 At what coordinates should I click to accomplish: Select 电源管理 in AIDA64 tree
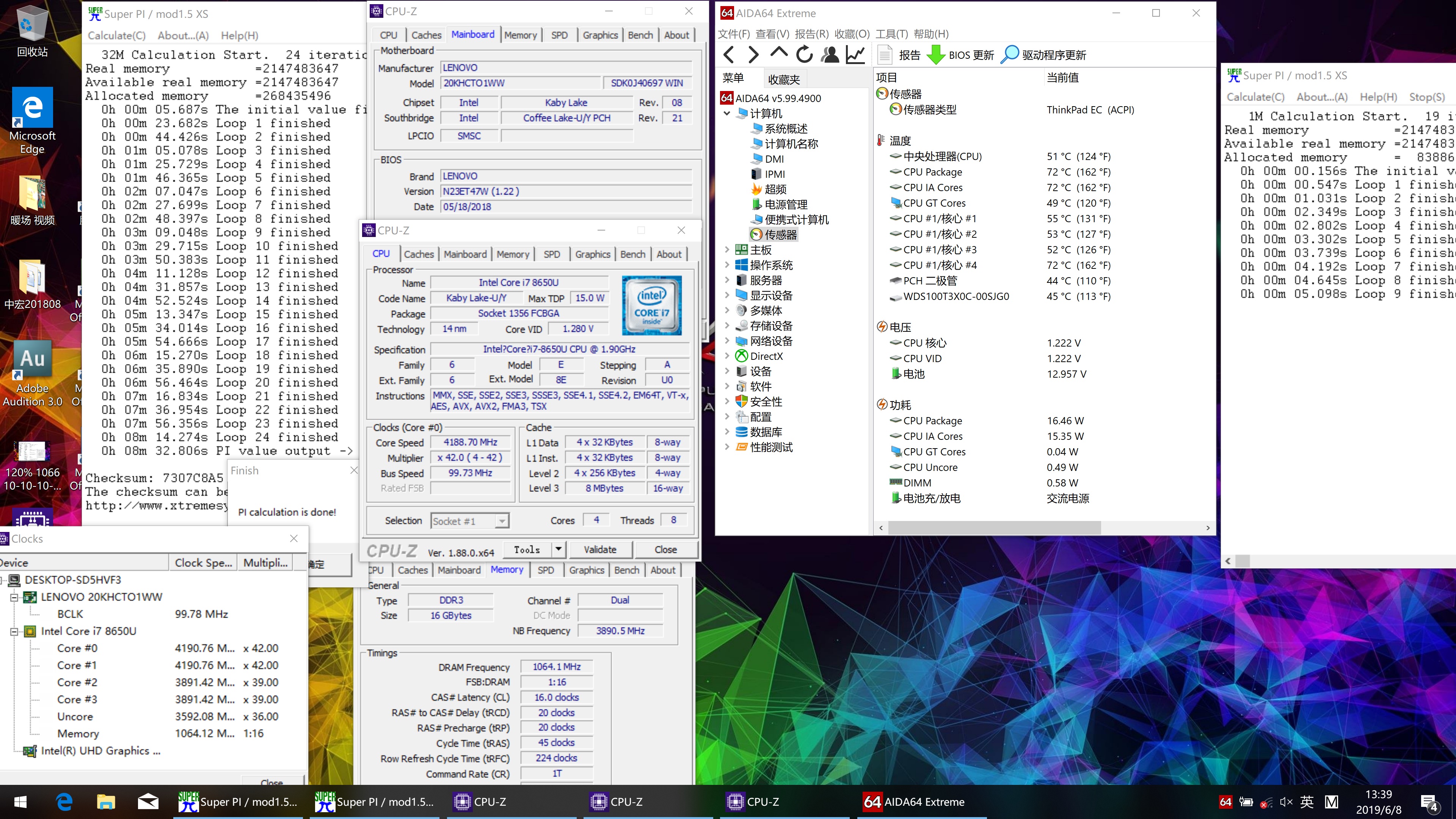(779, 205)
